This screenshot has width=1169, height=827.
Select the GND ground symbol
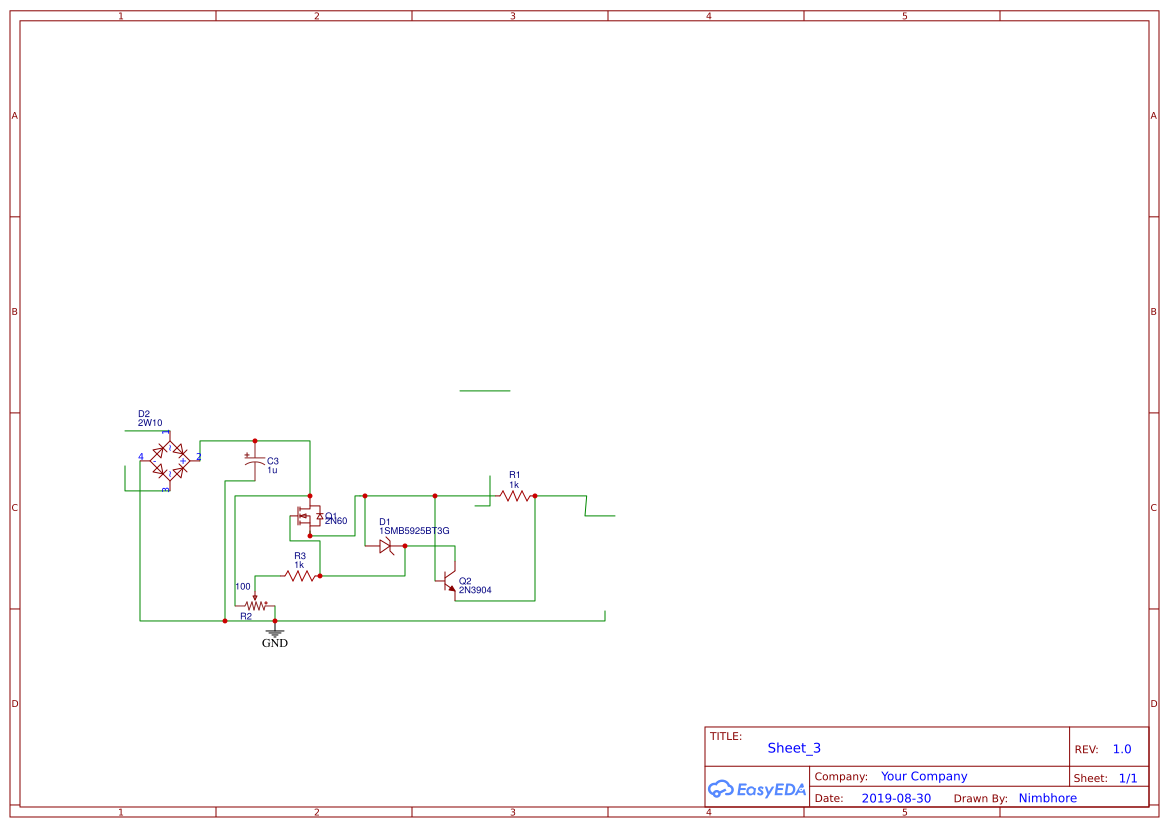pyautogui.click(x=274, y=634)
